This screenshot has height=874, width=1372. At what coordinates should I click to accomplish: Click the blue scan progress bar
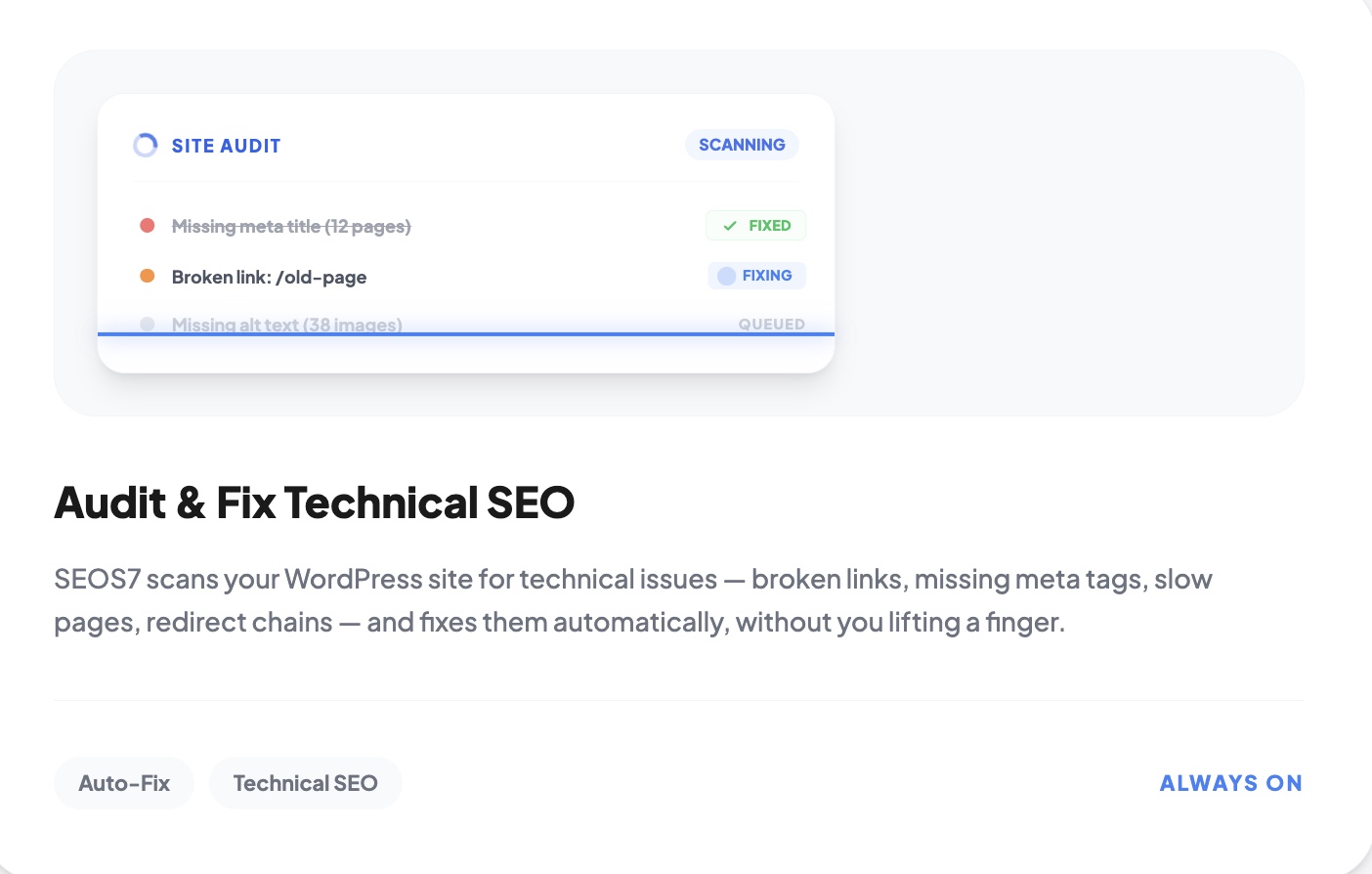466,334
